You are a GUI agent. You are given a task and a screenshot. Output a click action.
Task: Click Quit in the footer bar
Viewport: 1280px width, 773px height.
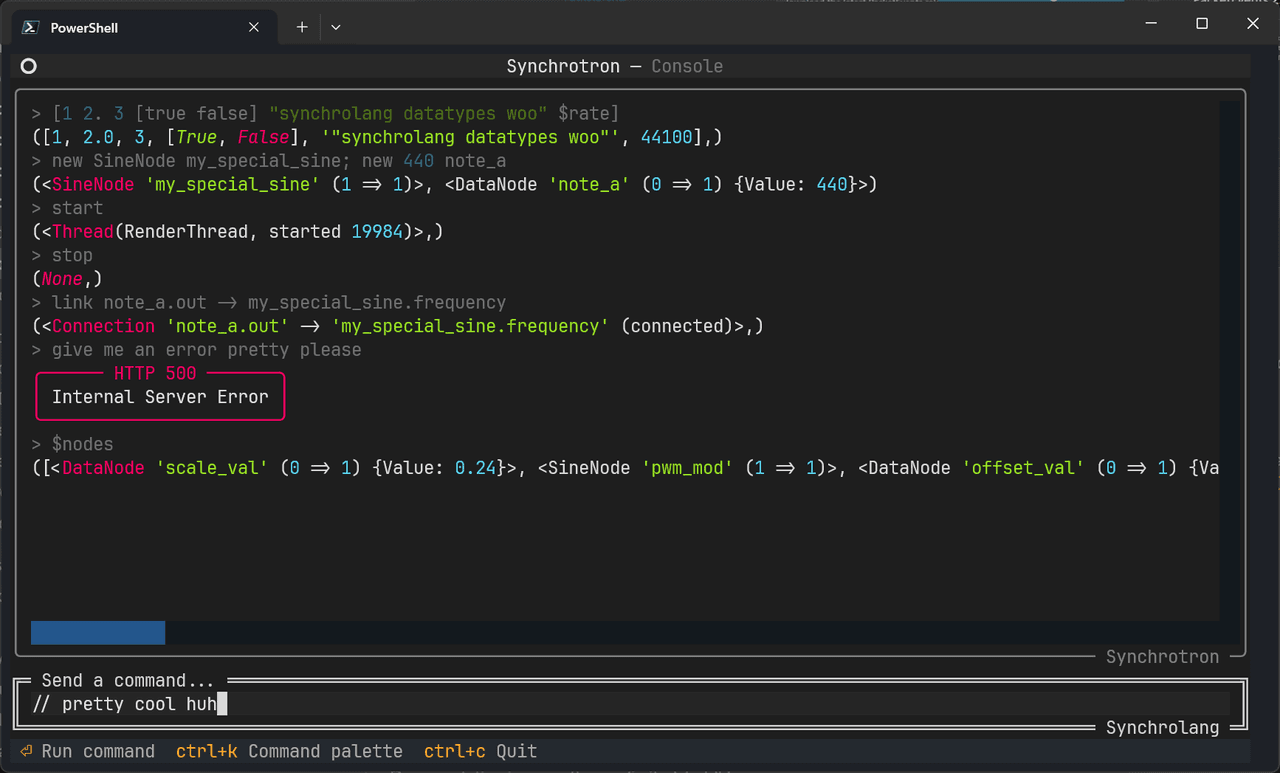point(516,751)
